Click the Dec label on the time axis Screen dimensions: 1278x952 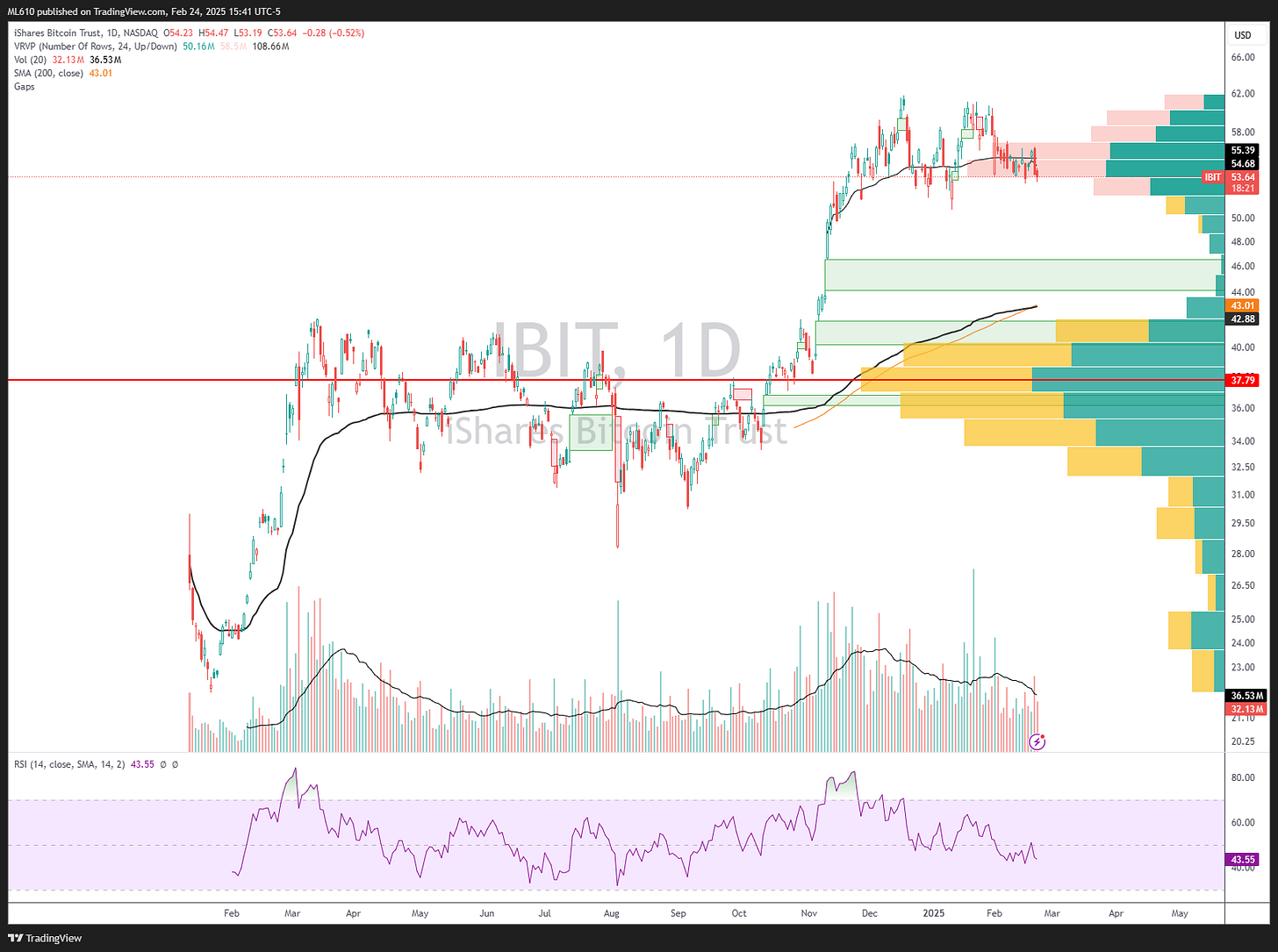pos(870,913)
